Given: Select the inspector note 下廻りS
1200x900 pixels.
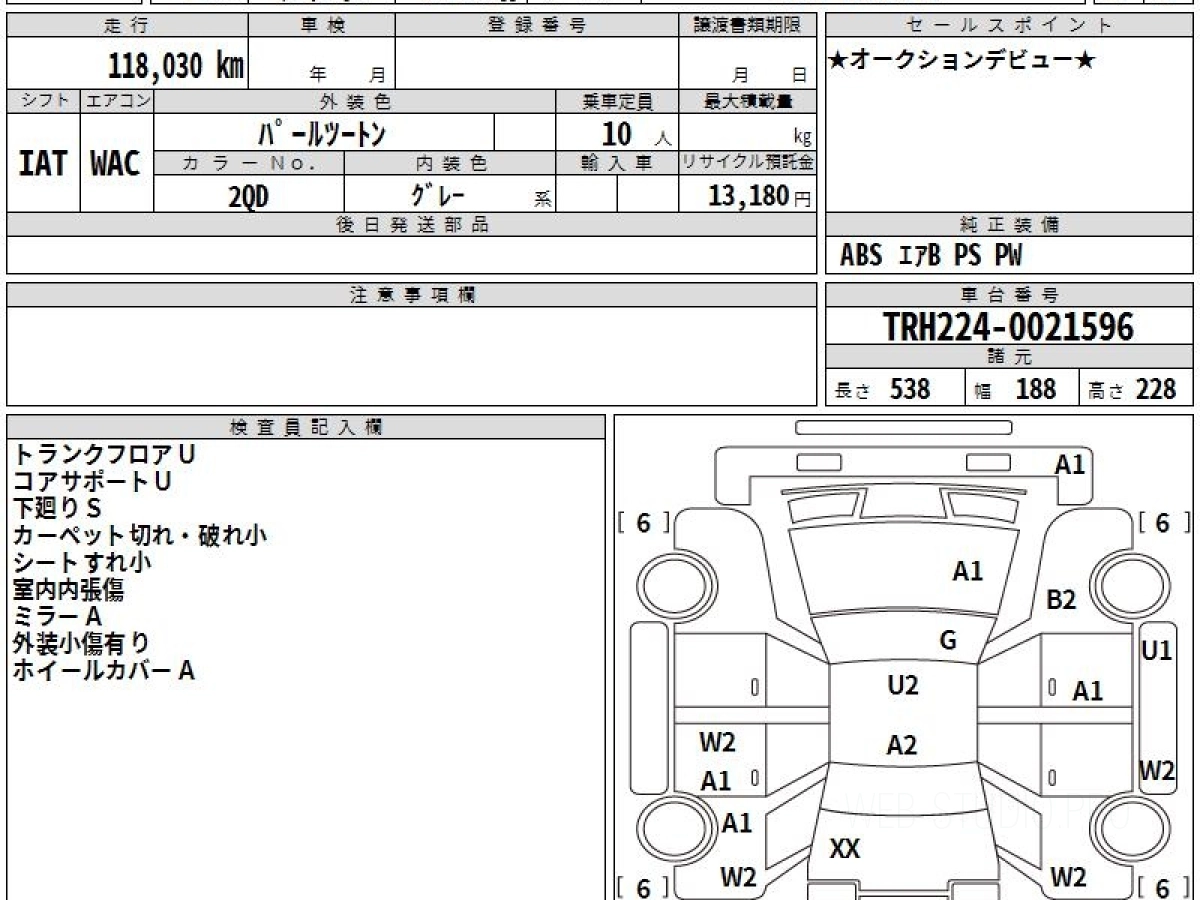Looking at the screenshot, I should [x=57, y=508].
